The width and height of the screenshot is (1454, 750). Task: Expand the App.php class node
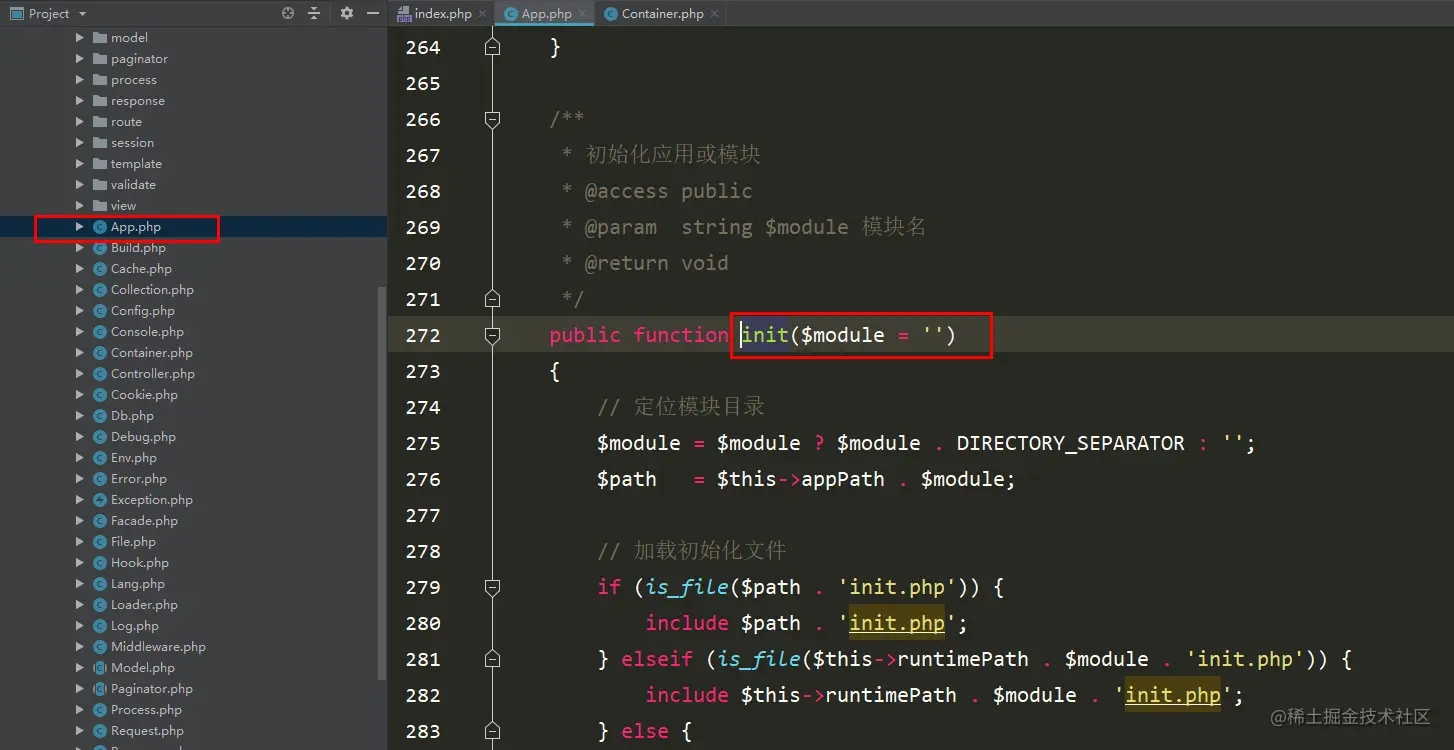80,227
